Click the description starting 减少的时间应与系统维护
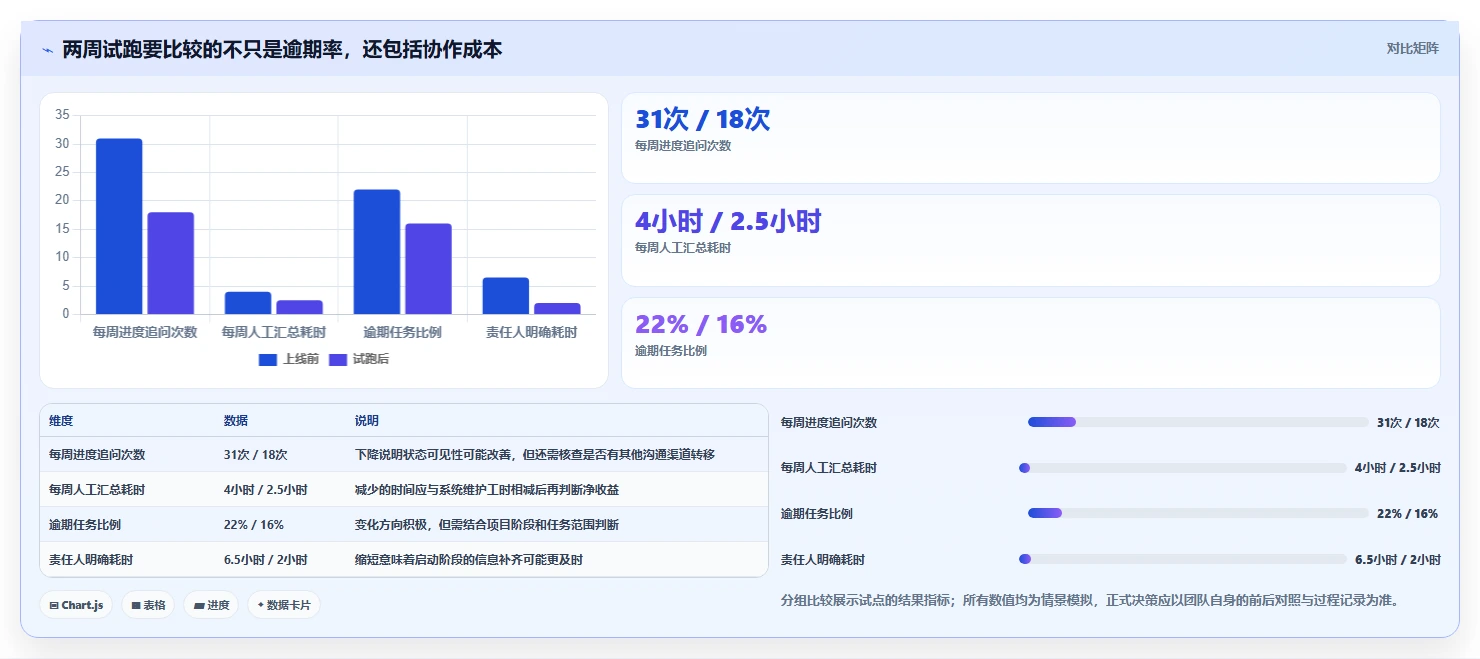The width and height of the screenshot is (1480, 659). [487, 489]
